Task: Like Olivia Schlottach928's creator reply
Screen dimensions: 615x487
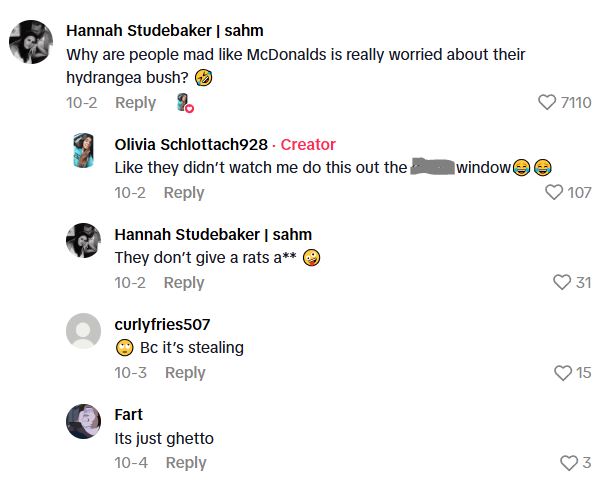Action: (554, 192)
